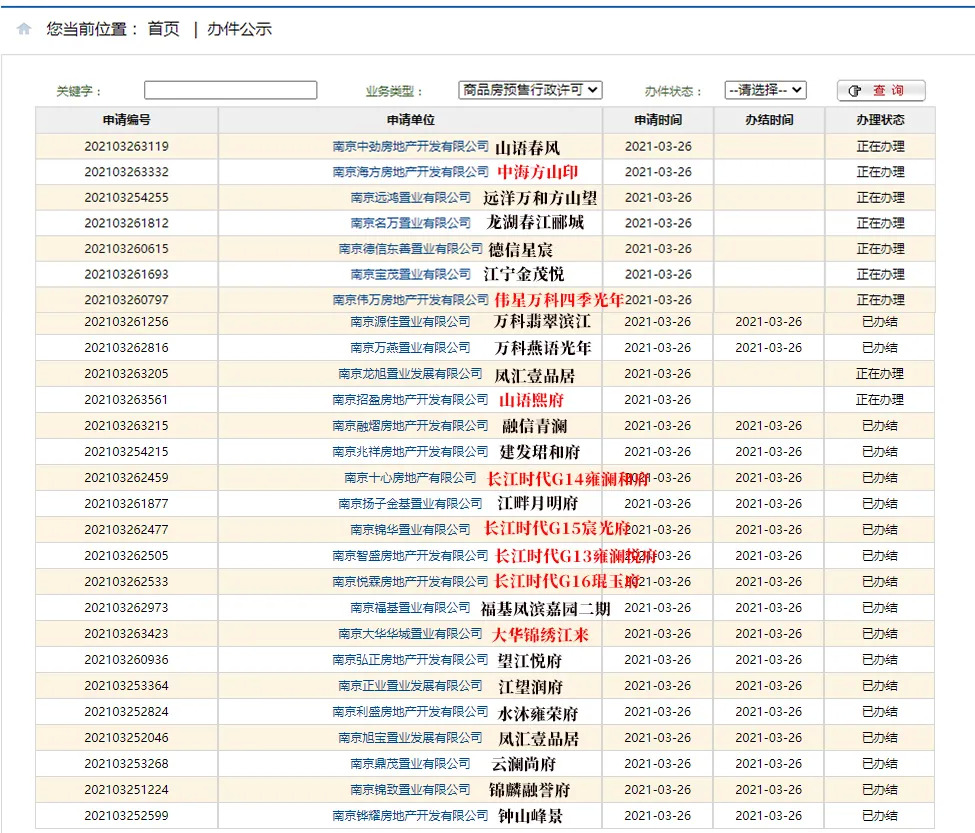Image resolution: width=975 pixels, height=833 pixels.
Task: Click the 关键字 search input field
Action: (230, 90)
